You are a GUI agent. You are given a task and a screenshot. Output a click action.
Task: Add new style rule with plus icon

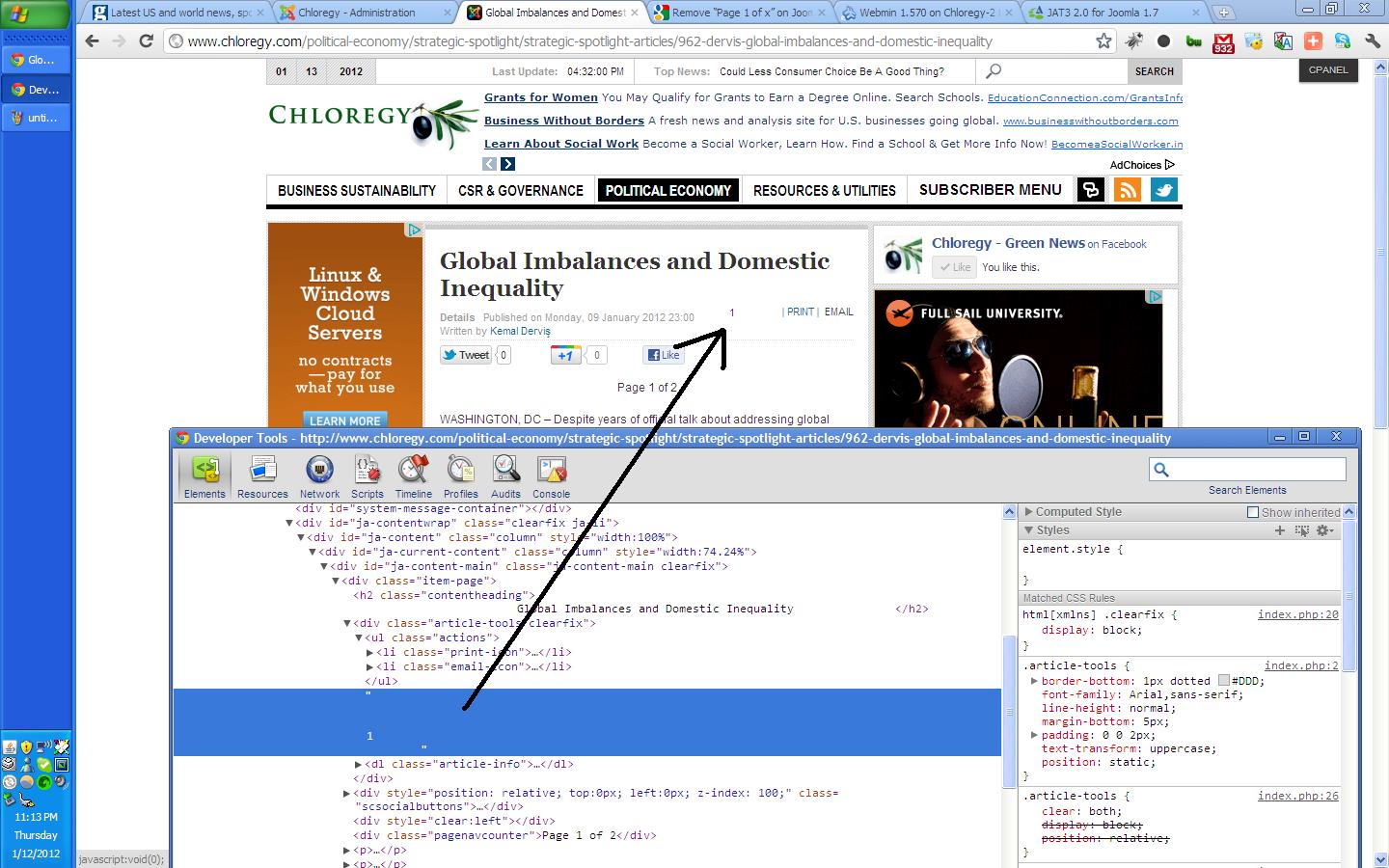pos(1280,530)
